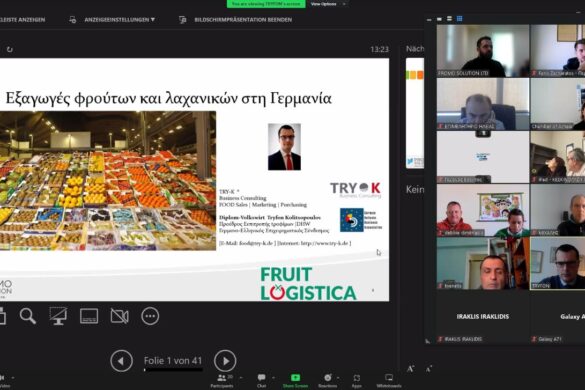Open Whiteboards in Zoom toolbar

click(389, 381)
